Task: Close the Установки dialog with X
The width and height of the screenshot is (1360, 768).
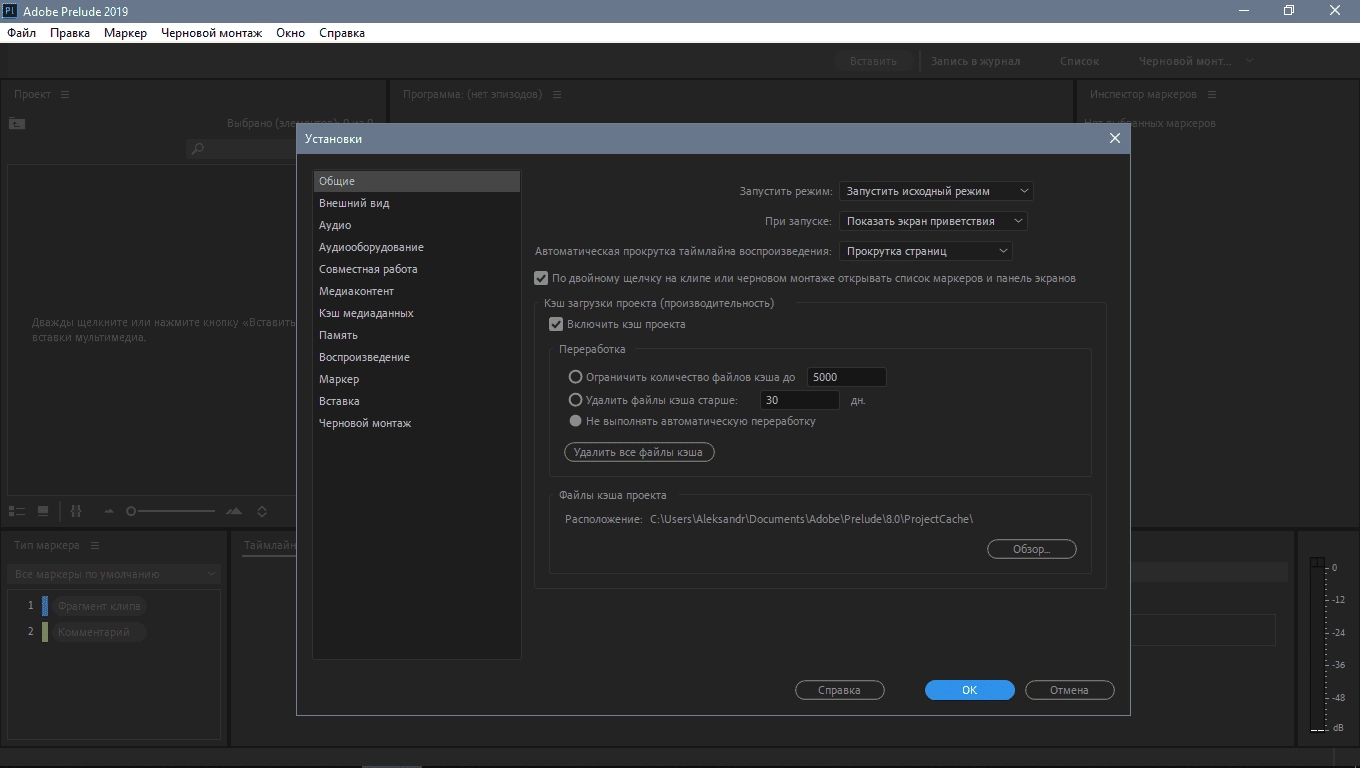Action: pyautogui.click(x=1115, y=138)
